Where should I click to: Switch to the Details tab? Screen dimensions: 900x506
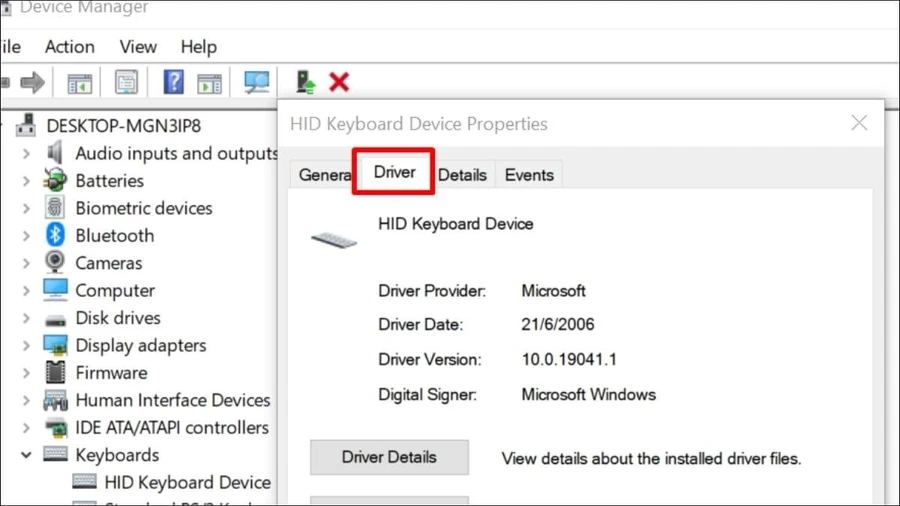[x=463, y=175]
